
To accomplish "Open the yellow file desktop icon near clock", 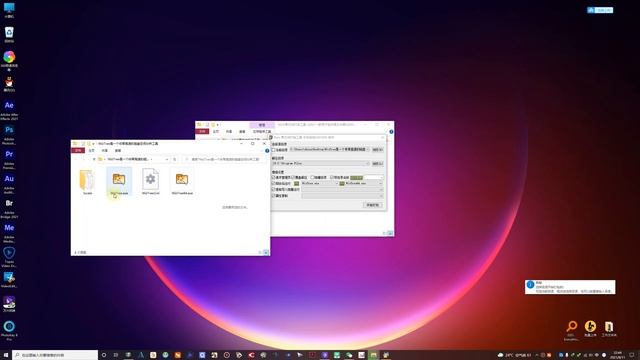I will (609, 328).
